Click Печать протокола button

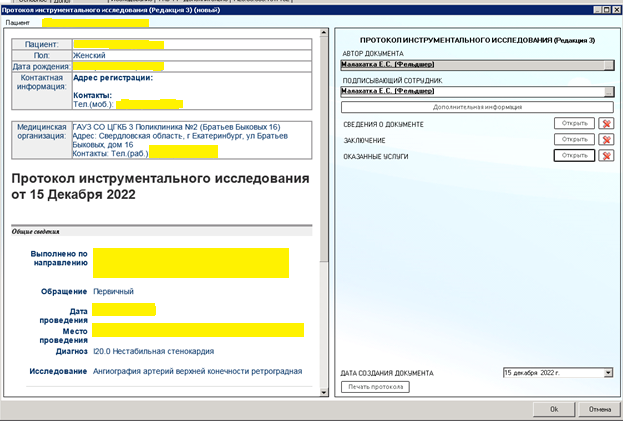click(x=375, y=387)
